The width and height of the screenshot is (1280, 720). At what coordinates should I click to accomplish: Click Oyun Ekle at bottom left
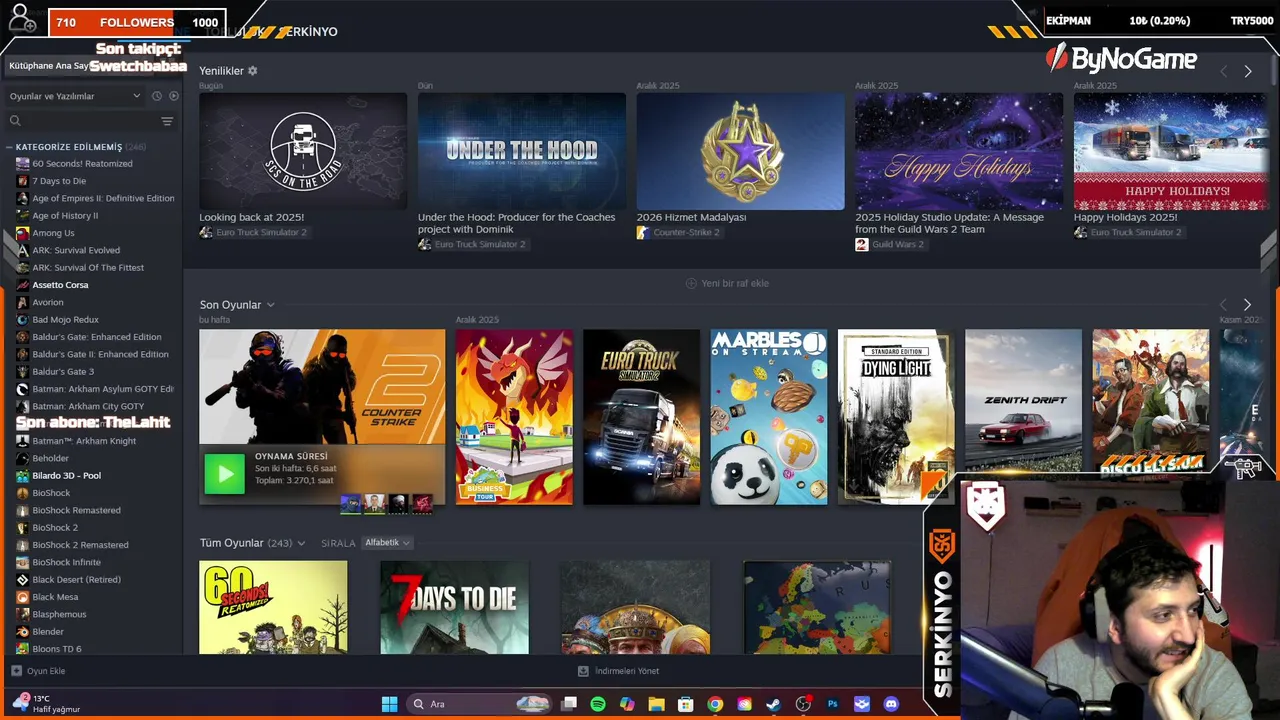(38, 671)
